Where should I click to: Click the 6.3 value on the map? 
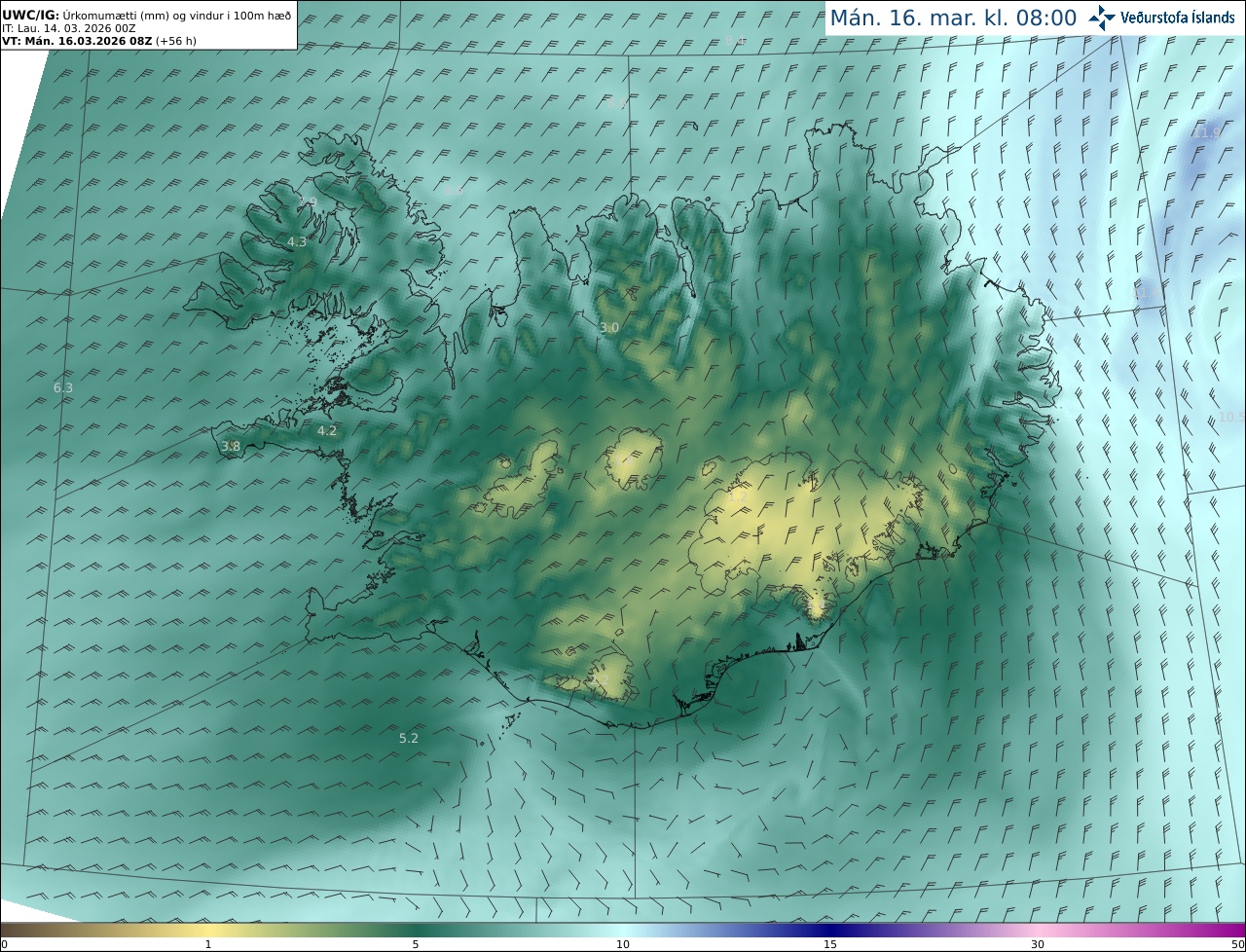(x=63, y=387)
